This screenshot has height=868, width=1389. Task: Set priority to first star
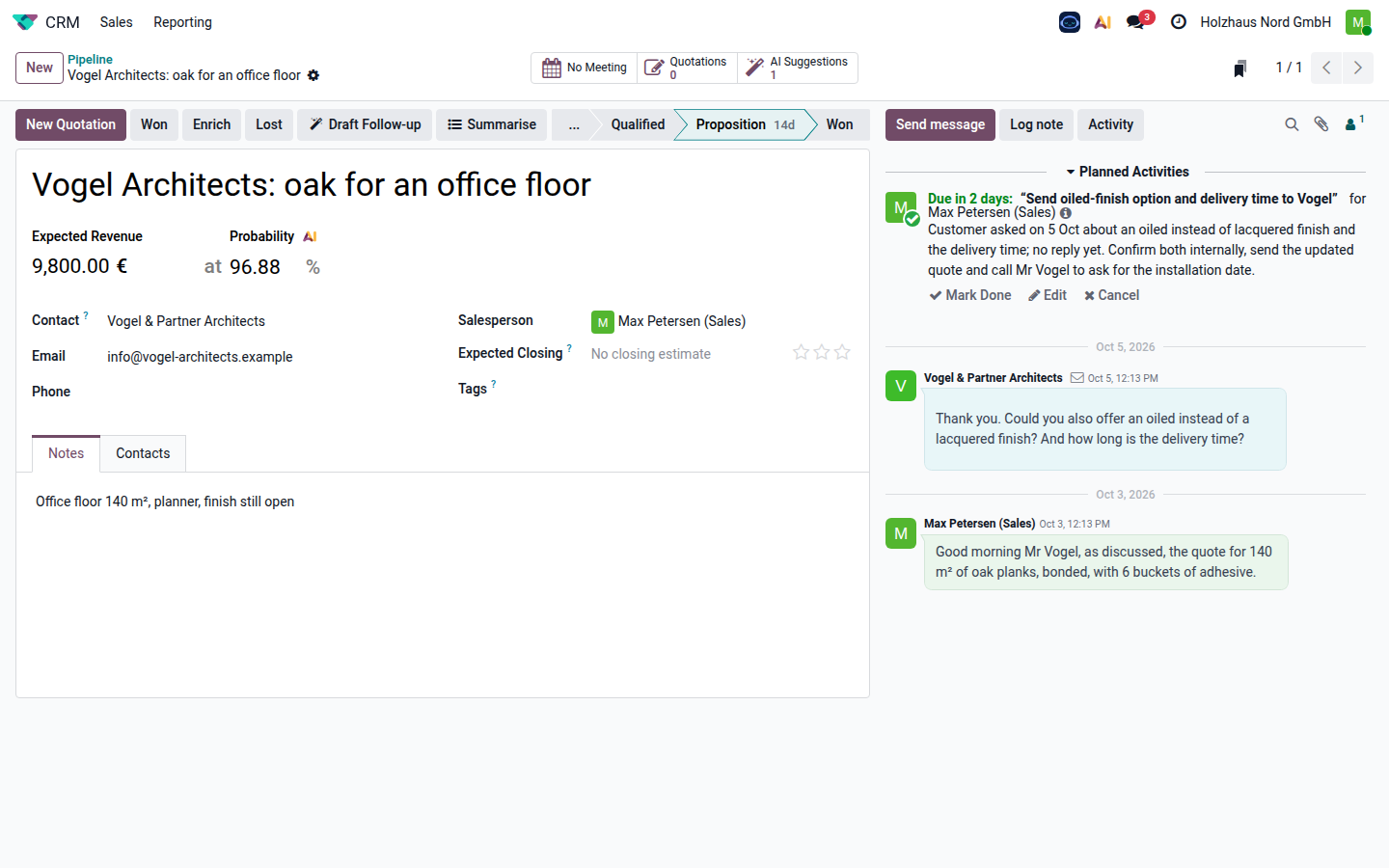click(801, 352)
